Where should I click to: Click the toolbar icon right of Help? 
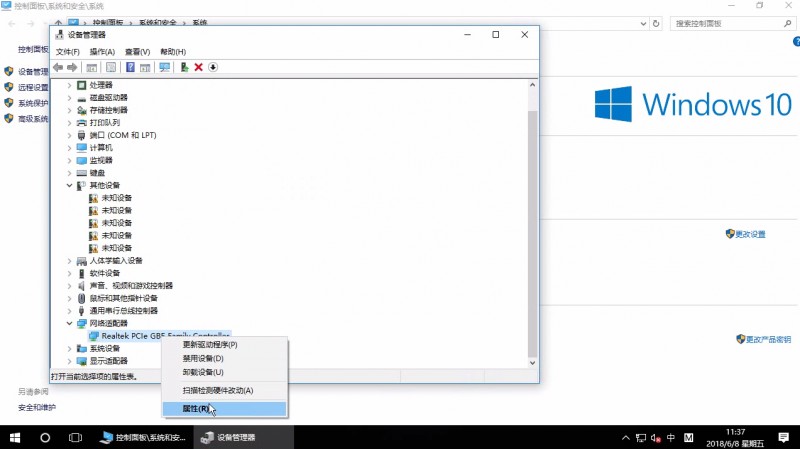(145, 67)
